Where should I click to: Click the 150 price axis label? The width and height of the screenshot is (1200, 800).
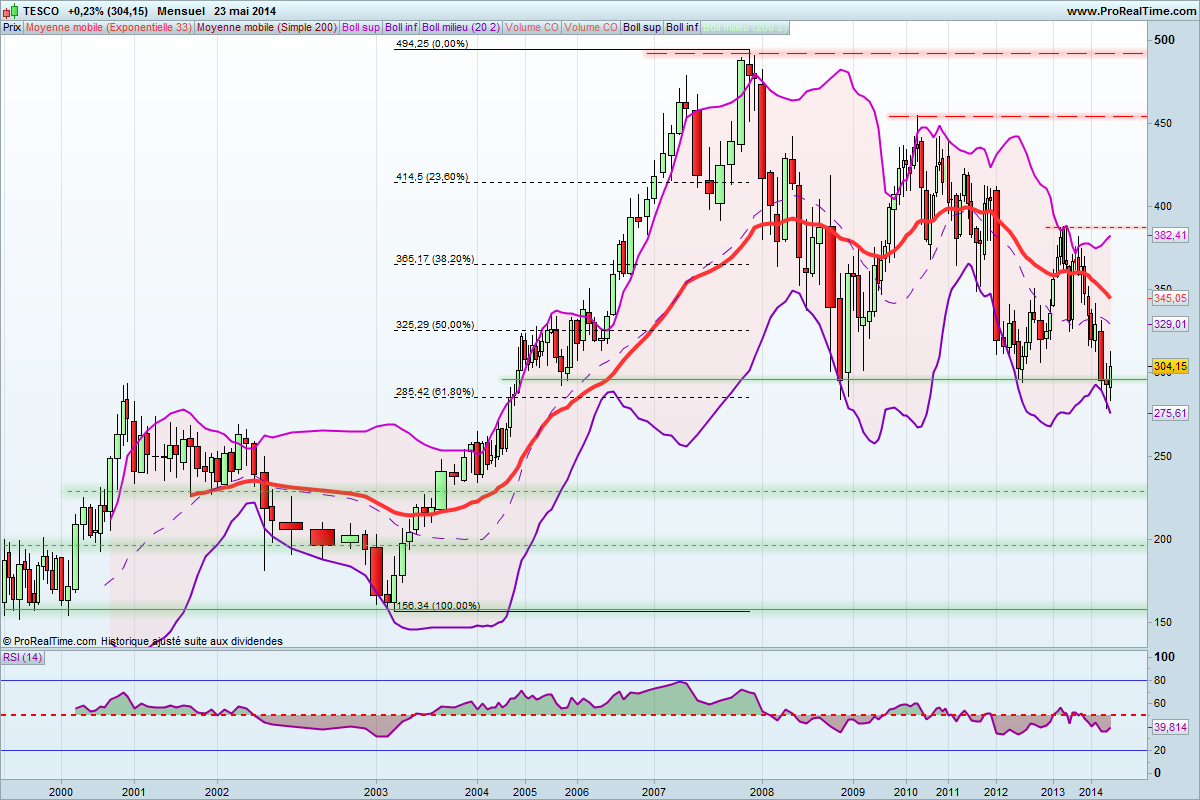[x=1164, y=622]
